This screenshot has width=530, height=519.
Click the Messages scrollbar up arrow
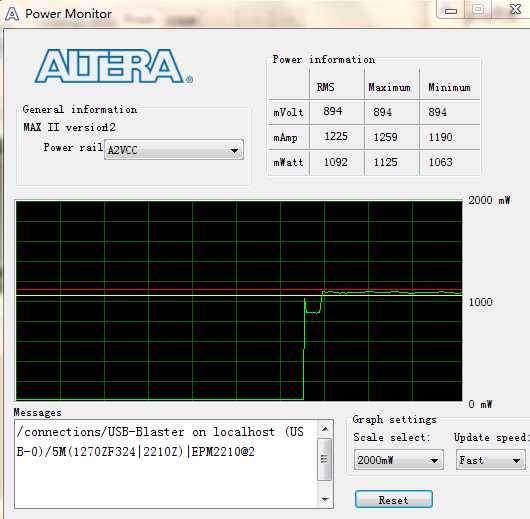coord(325,429)
